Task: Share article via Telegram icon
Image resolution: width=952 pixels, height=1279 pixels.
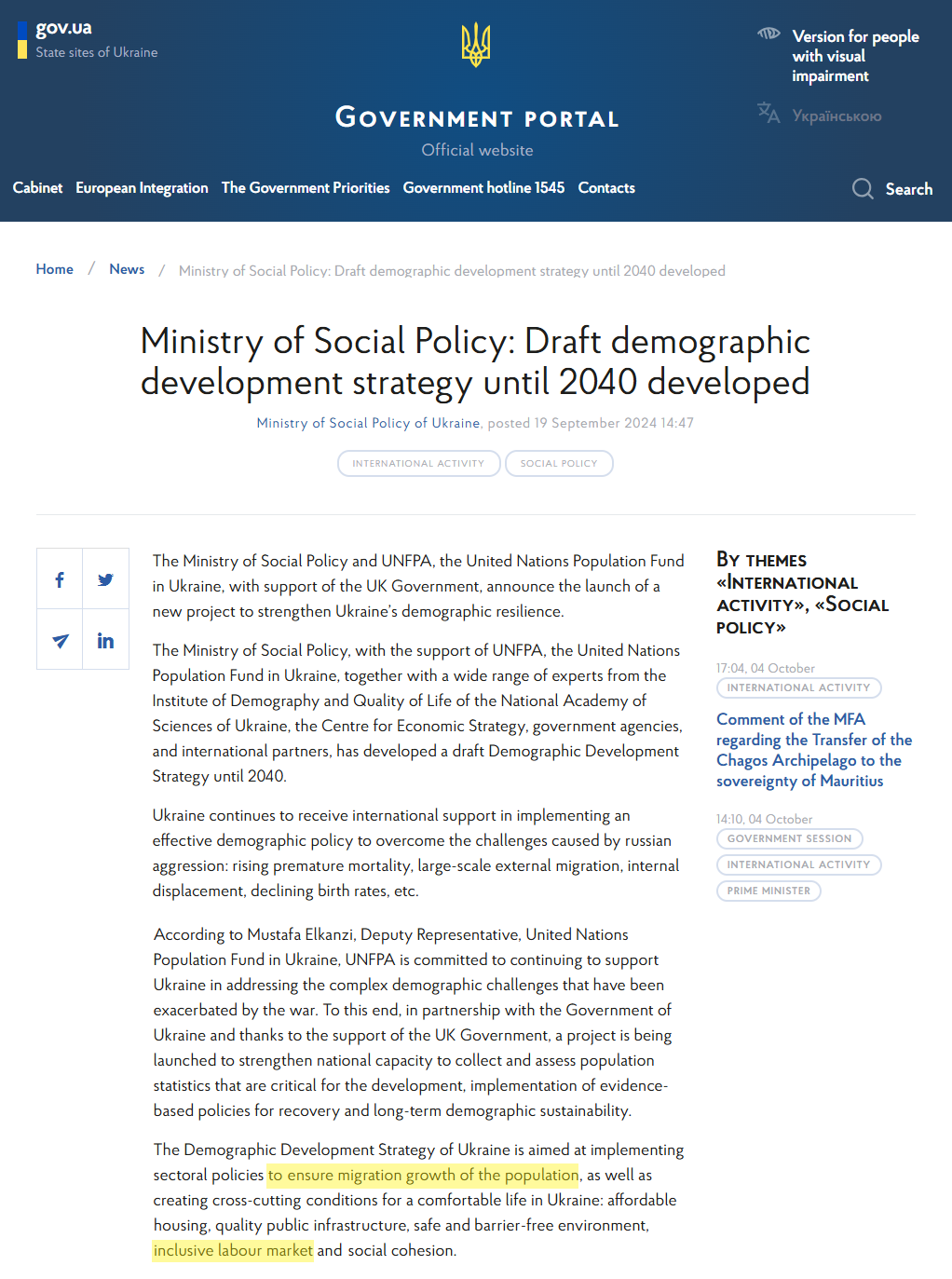Action: tap(60, 640)
